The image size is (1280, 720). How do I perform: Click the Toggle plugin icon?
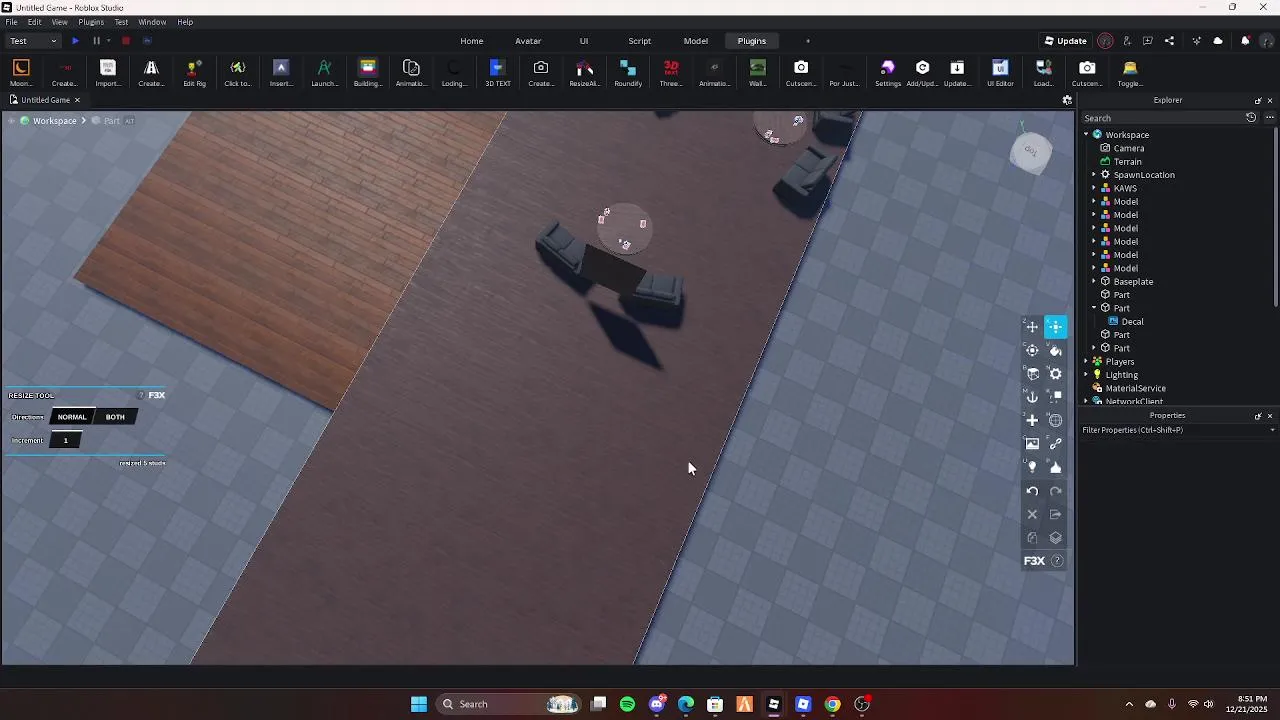pos(1130,73)
